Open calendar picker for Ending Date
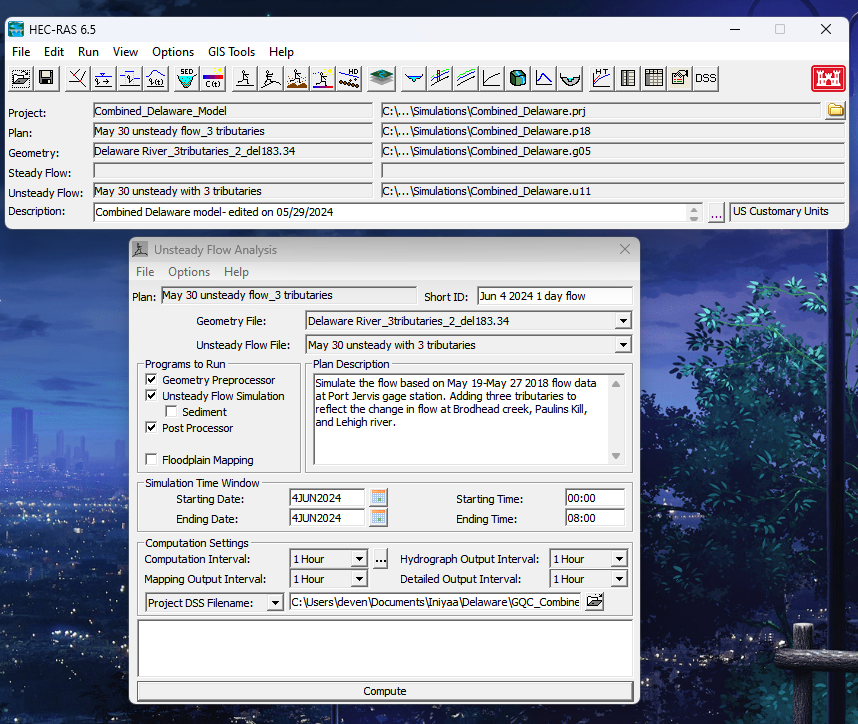 [378, 517]
